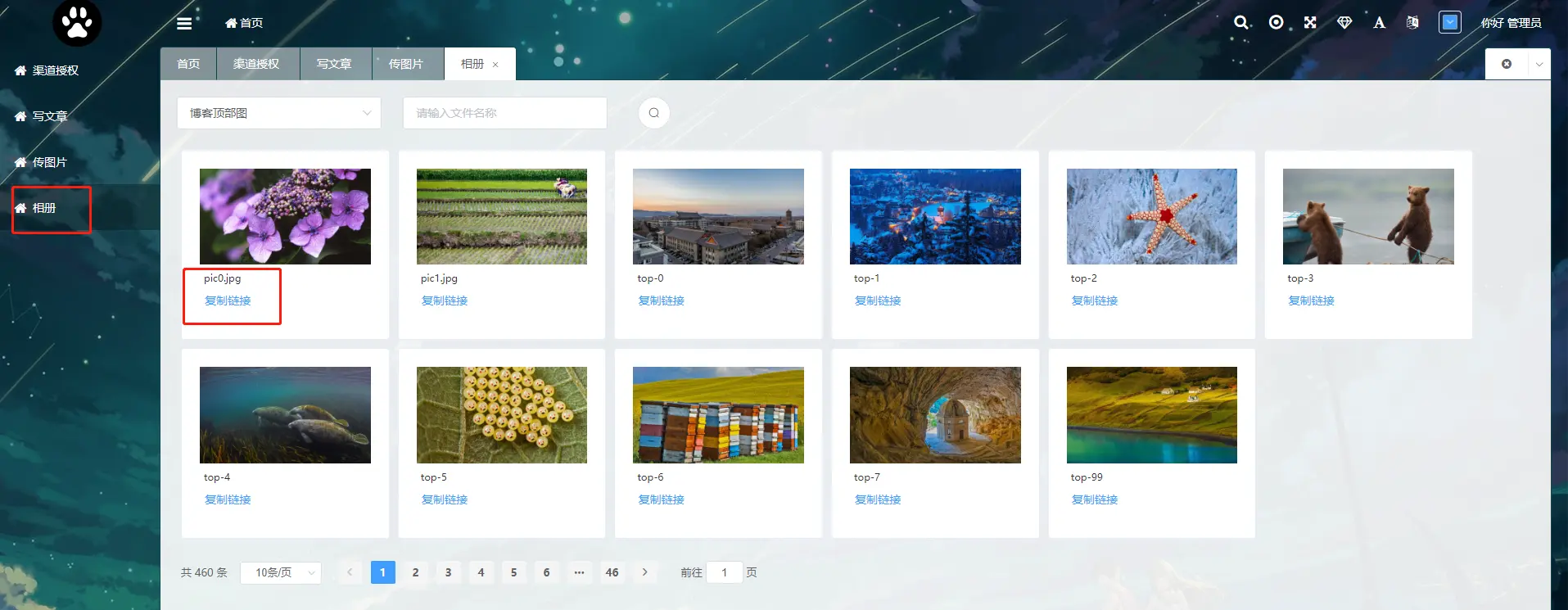Jump ahead with the pagination ellipsis
The height and width of the screenshot is (610, 1568).
coord(579,572)
